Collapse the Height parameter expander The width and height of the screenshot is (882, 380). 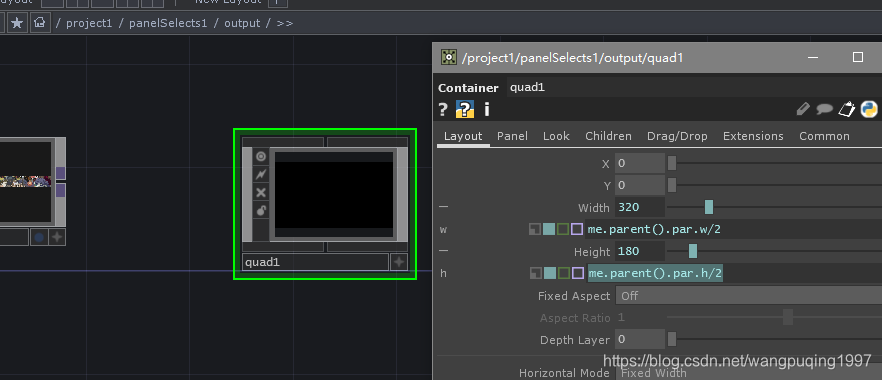point(444,251)
